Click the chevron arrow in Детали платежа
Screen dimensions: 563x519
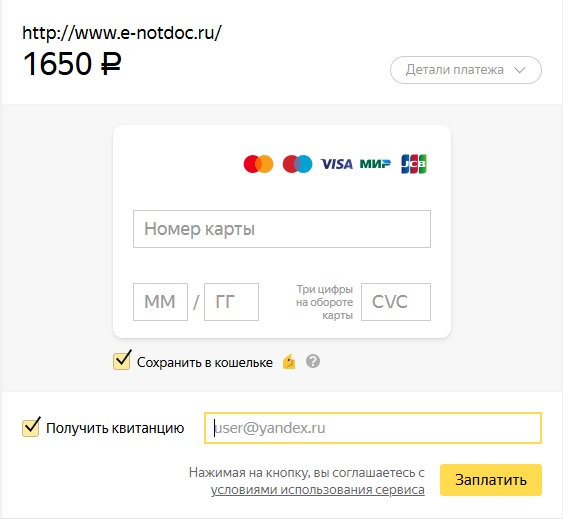click(520, 70)
